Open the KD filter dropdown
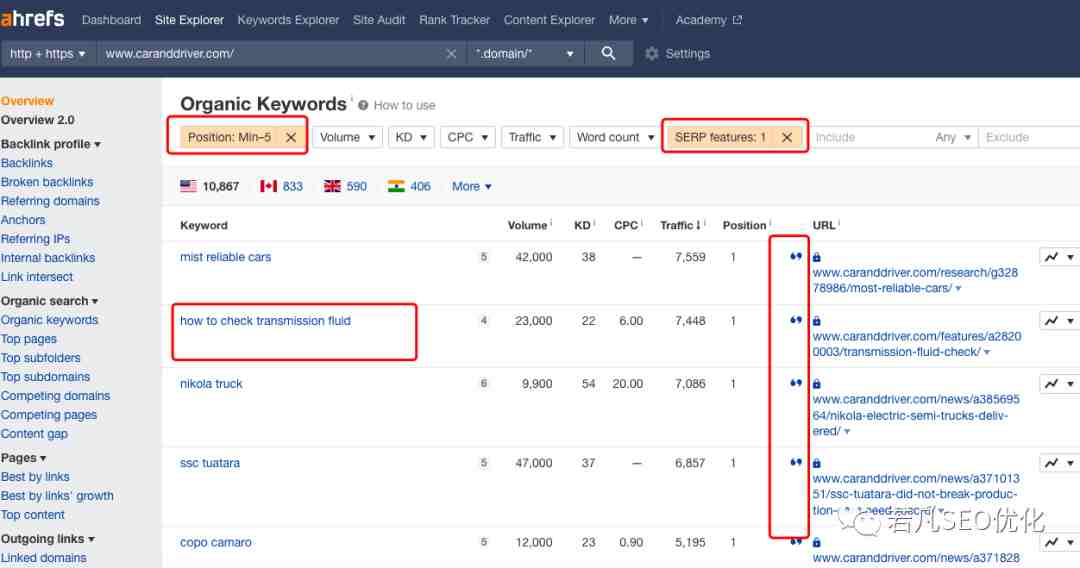This screenshot has height=568, width=1080. click(411, 137)
